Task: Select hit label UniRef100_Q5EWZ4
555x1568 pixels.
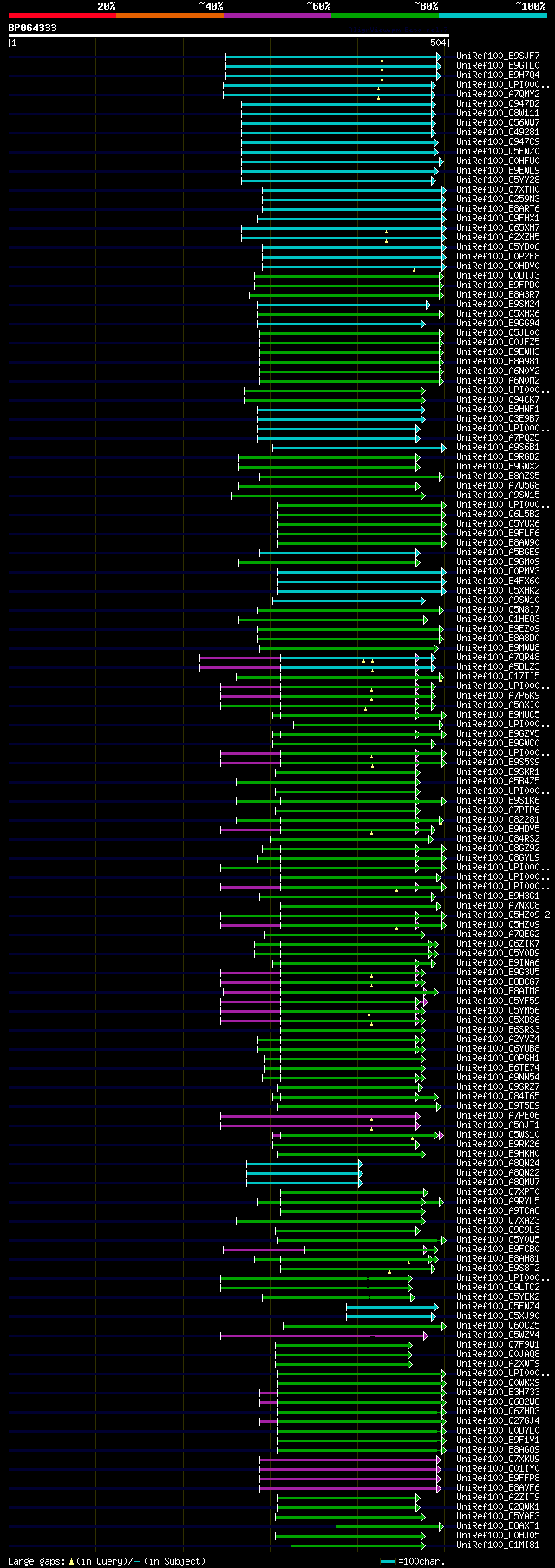Action: click(498, 1307)
